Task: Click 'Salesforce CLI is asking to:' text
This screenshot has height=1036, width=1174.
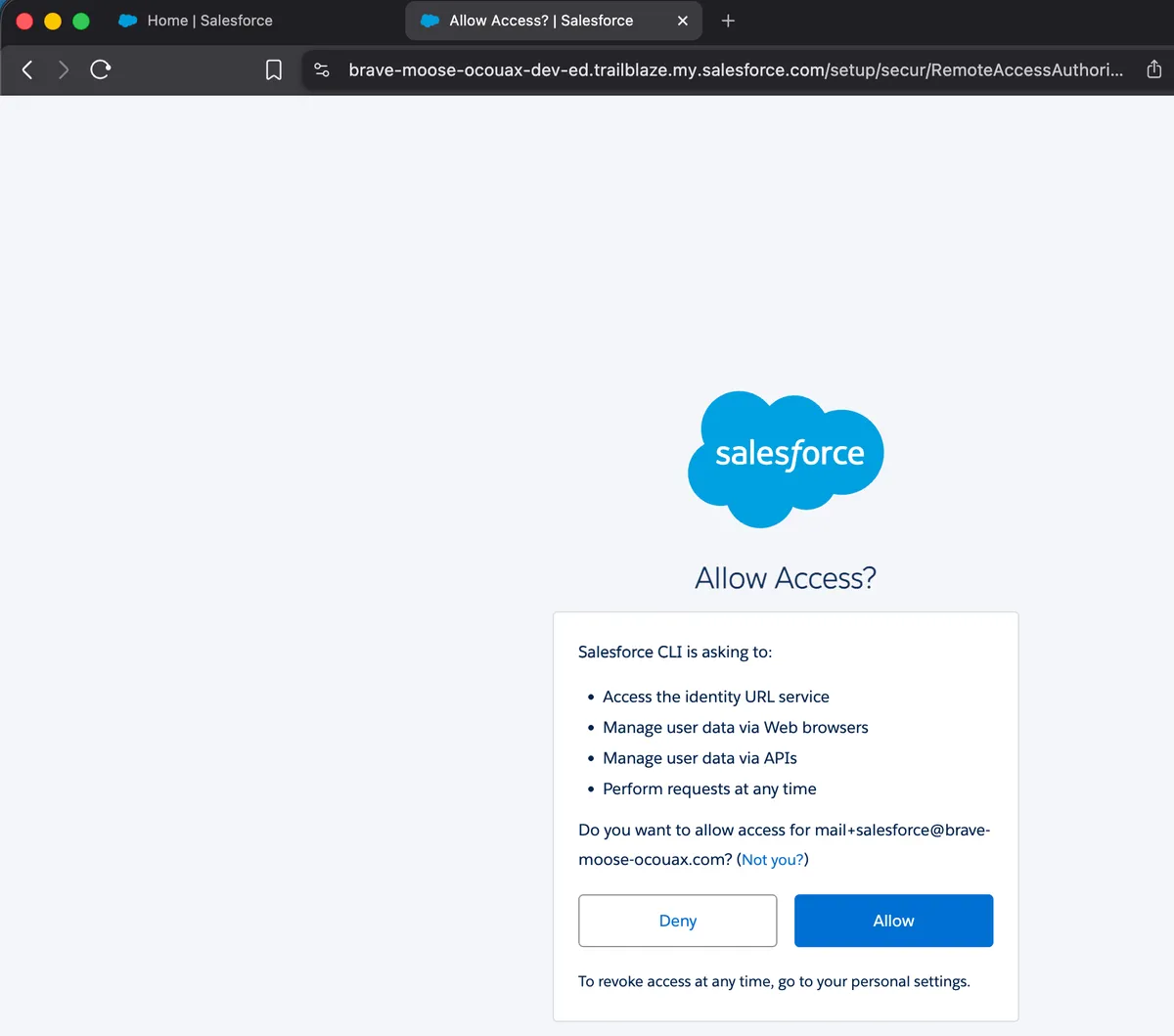Action: click(675, 652)
